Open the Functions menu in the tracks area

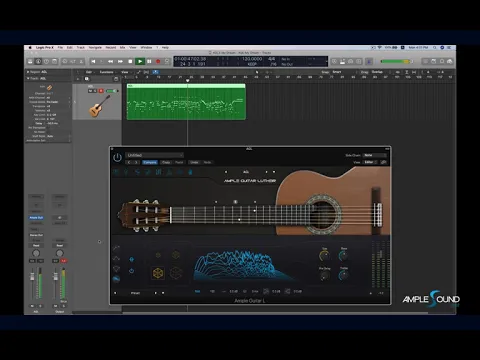click(x=107, y=72)
